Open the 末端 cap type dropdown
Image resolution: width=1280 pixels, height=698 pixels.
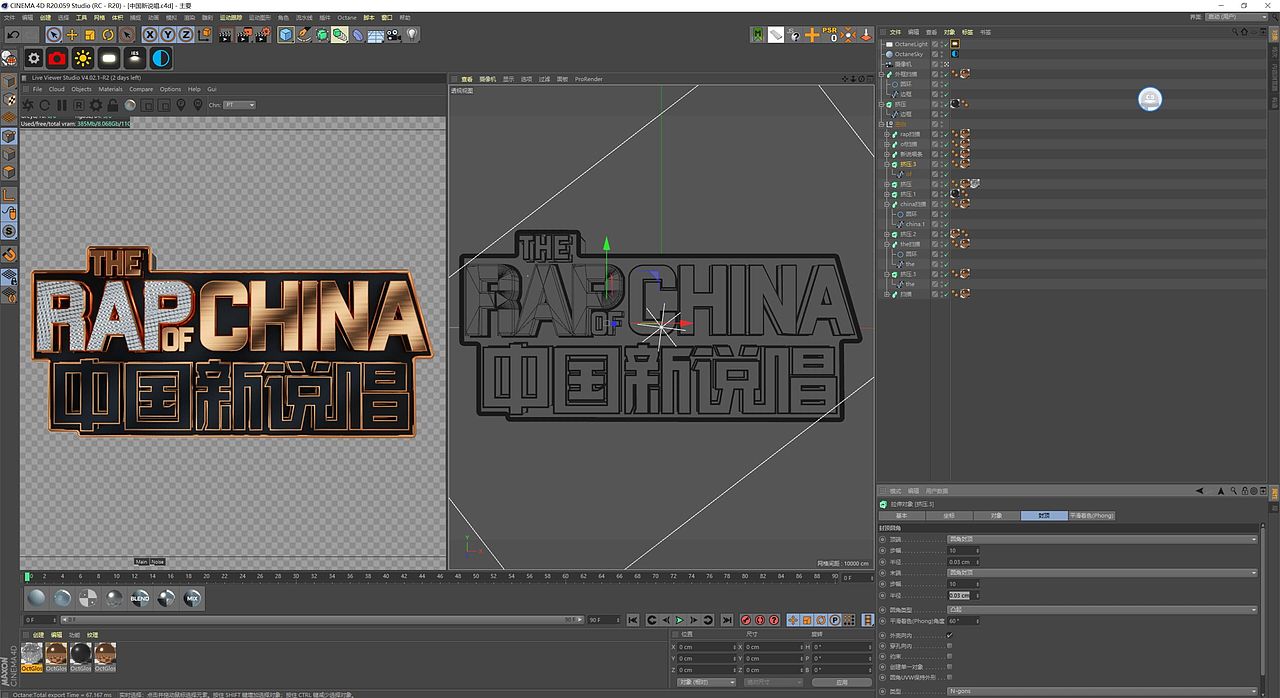tap(1102, 573)
